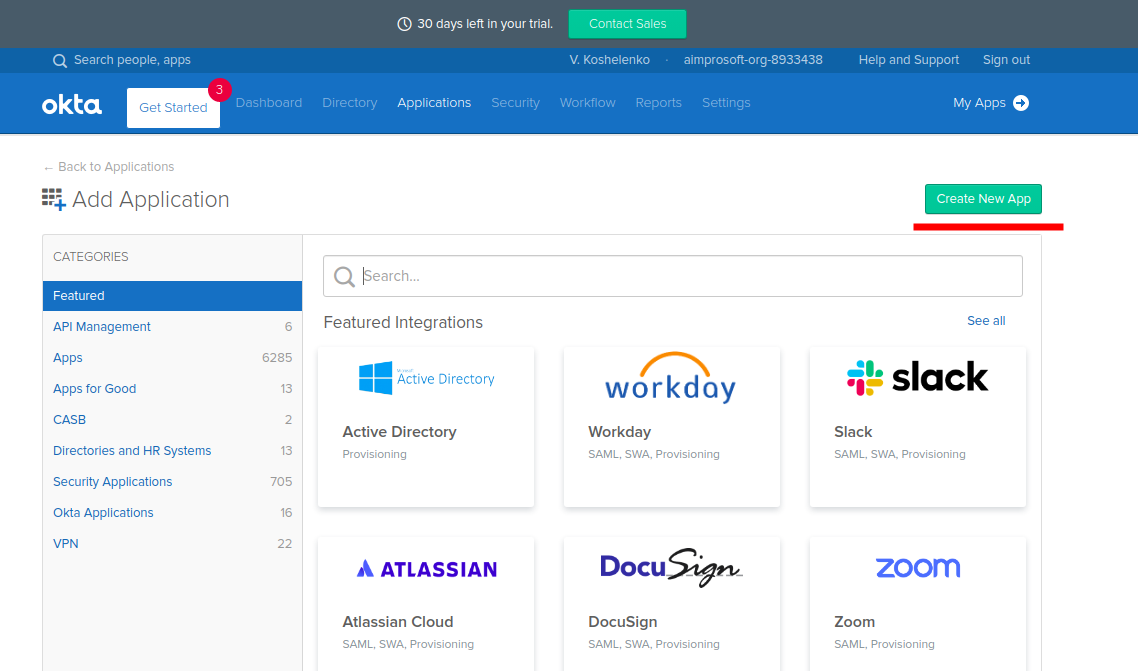The height and width of the screenshot is (671, 1138).
Task: Select the Security Applications category
Action: click(172, 482)
